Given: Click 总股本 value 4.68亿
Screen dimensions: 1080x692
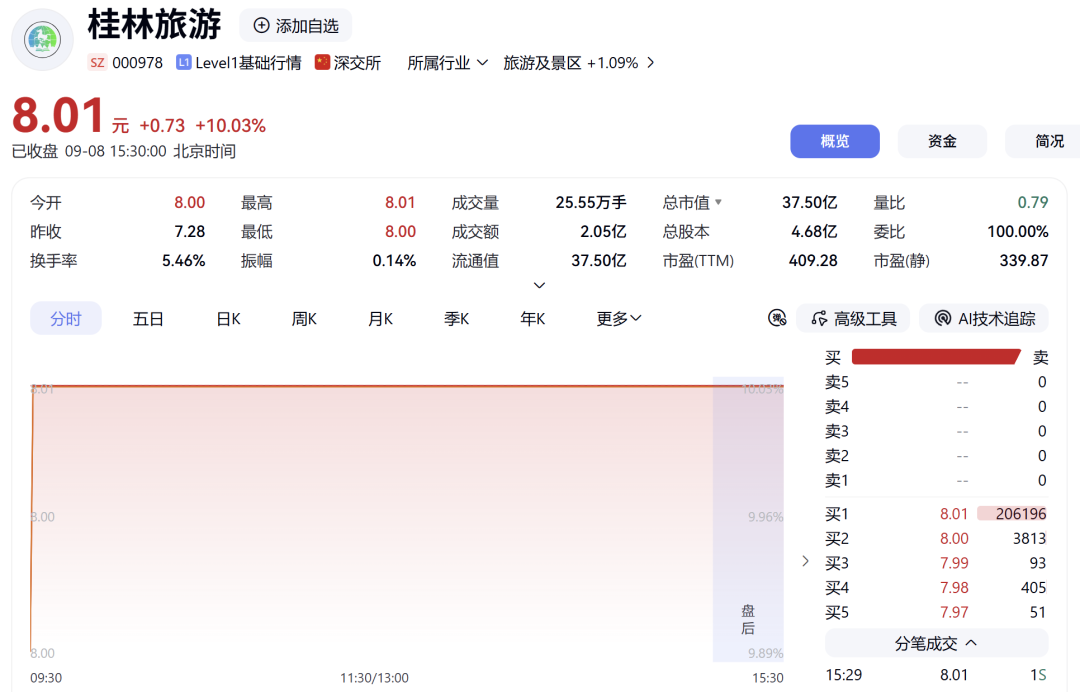Looking at the screenshot, I should click(x=814, y=231).
